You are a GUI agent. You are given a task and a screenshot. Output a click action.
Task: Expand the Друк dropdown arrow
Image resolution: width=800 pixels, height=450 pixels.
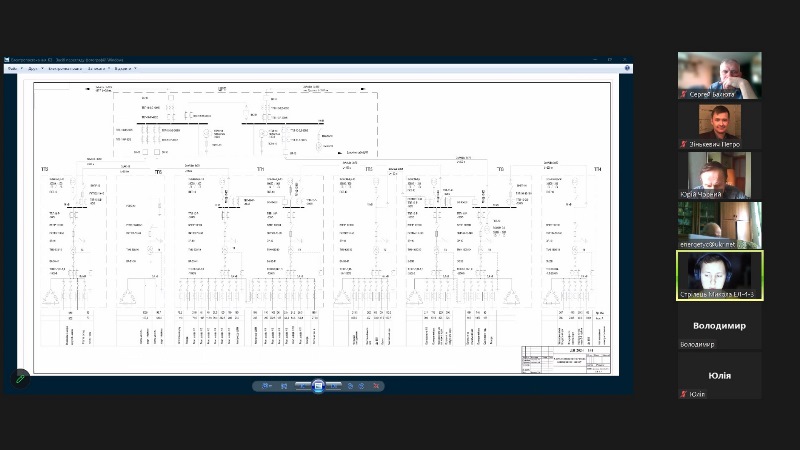pyautogui.click(x=42, y=68)
